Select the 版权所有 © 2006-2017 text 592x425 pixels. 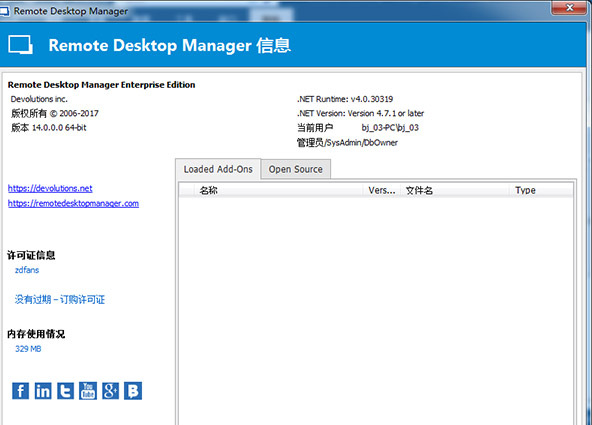point(55,113)
